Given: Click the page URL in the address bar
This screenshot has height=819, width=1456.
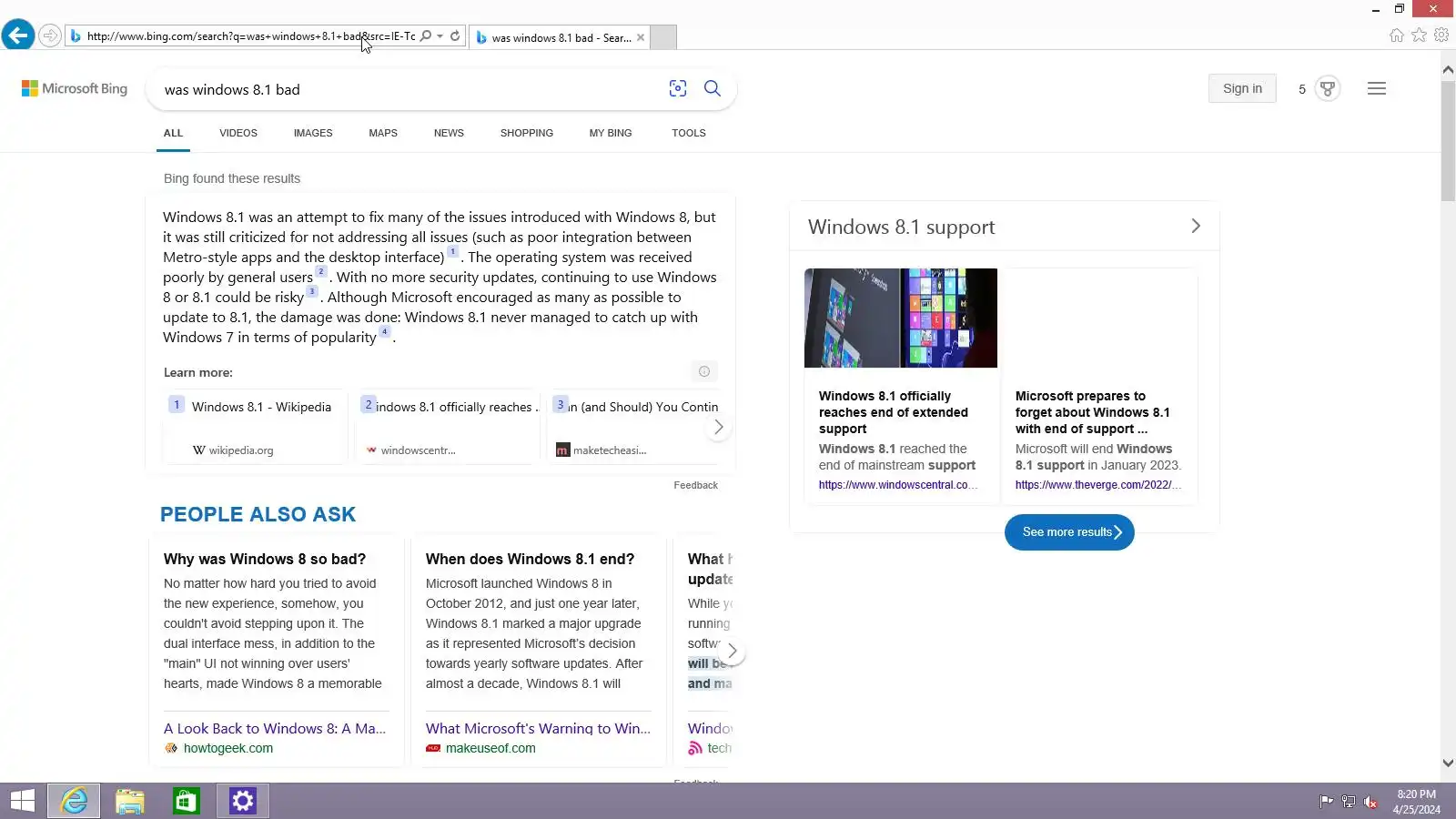Looking at the screenshot, I should 251,36.
